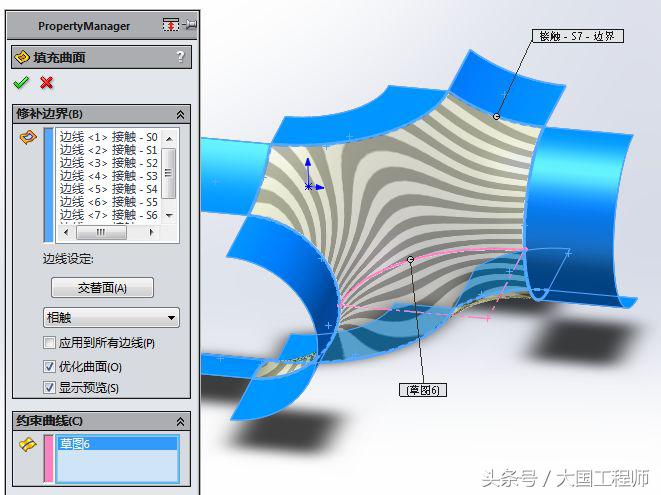Click the green checkmark to accept fill surface
The height and width of the screenshot is (495, 661).
[21, 83]
